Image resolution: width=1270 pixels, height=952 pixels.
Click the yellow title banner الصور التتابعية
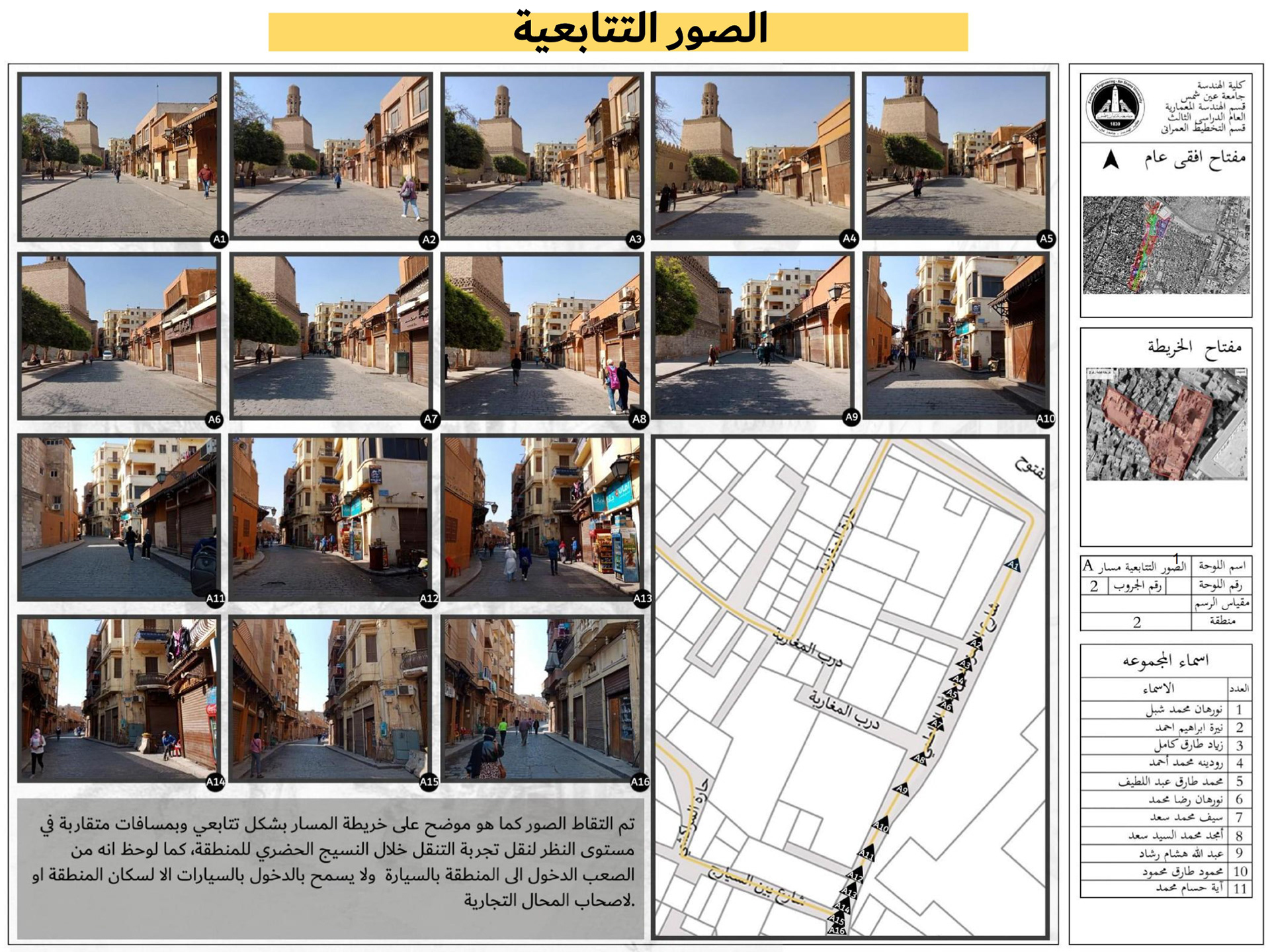618,31
